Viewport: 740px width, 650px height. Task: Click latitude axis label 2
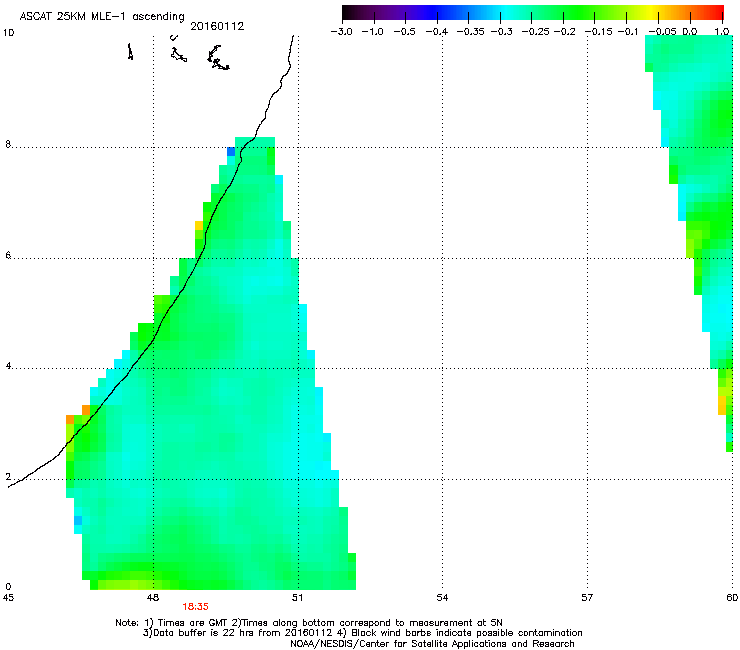click(x=8, y=477)
